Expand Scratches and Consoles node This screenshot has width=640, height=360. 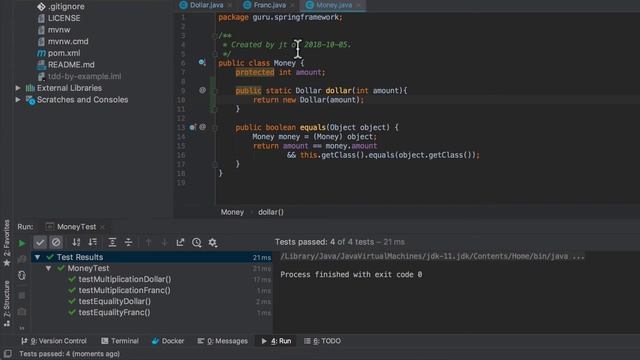pyautogui.click(x=18, y=99)
